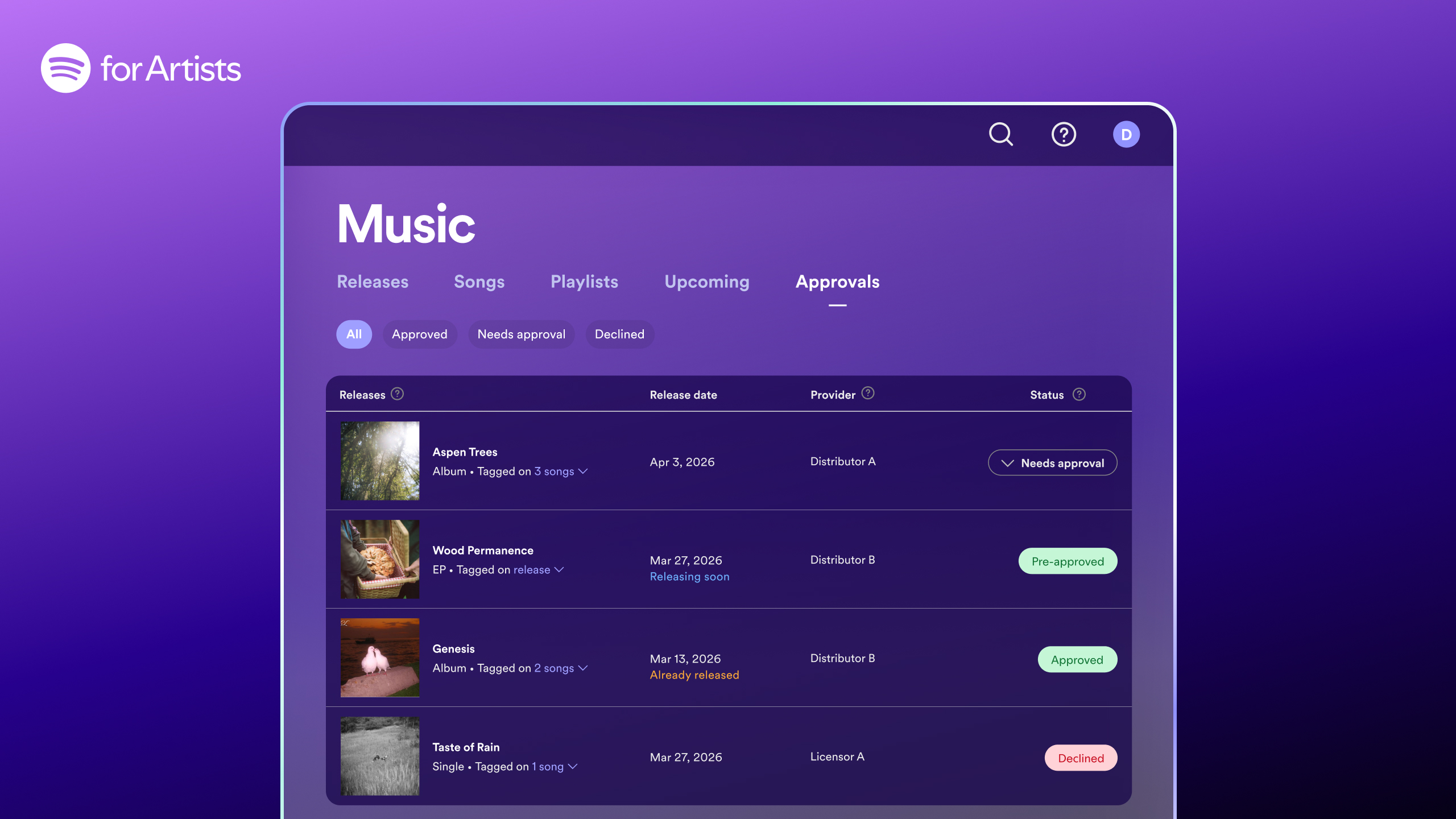
Task: Open the Playlists tab
Action: (x=584, y=282)
